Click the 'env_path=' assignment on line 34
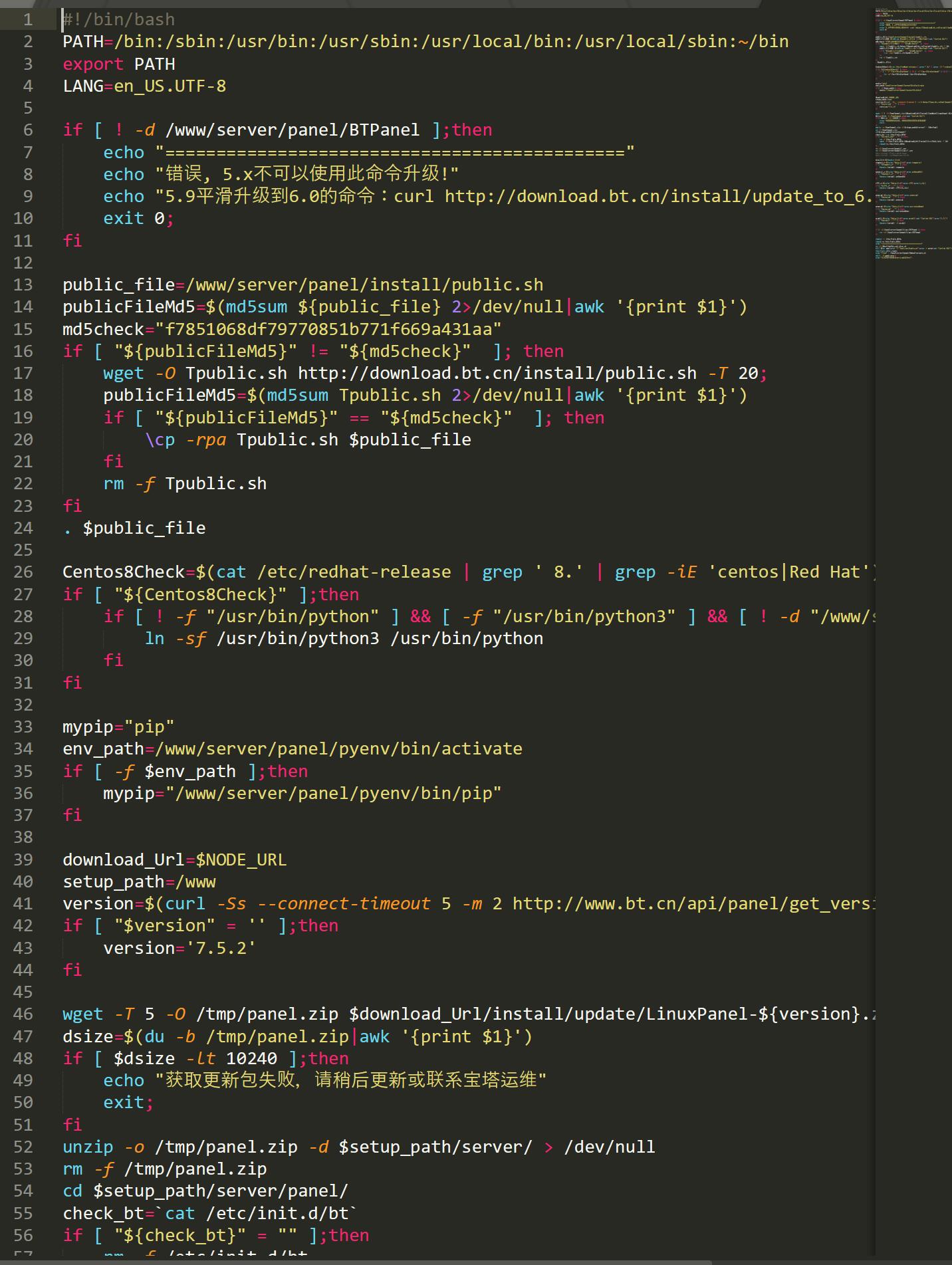The image size is (952, 1265). (x=108, y=749)
